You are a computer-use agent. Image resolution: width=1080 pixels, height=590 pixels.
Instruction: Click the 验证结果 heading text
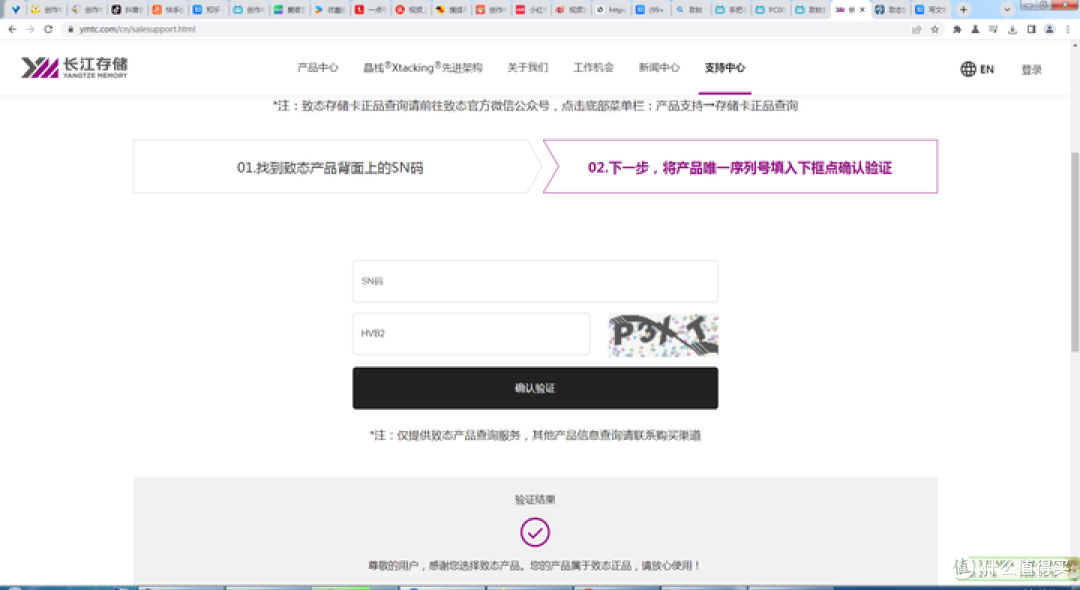[534, 500]
